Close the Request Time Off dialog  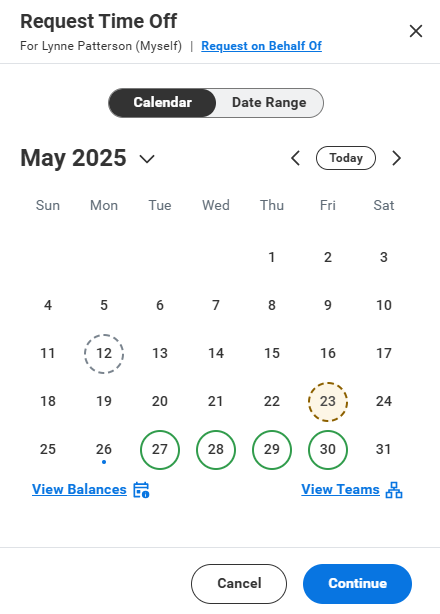point(416,31)
